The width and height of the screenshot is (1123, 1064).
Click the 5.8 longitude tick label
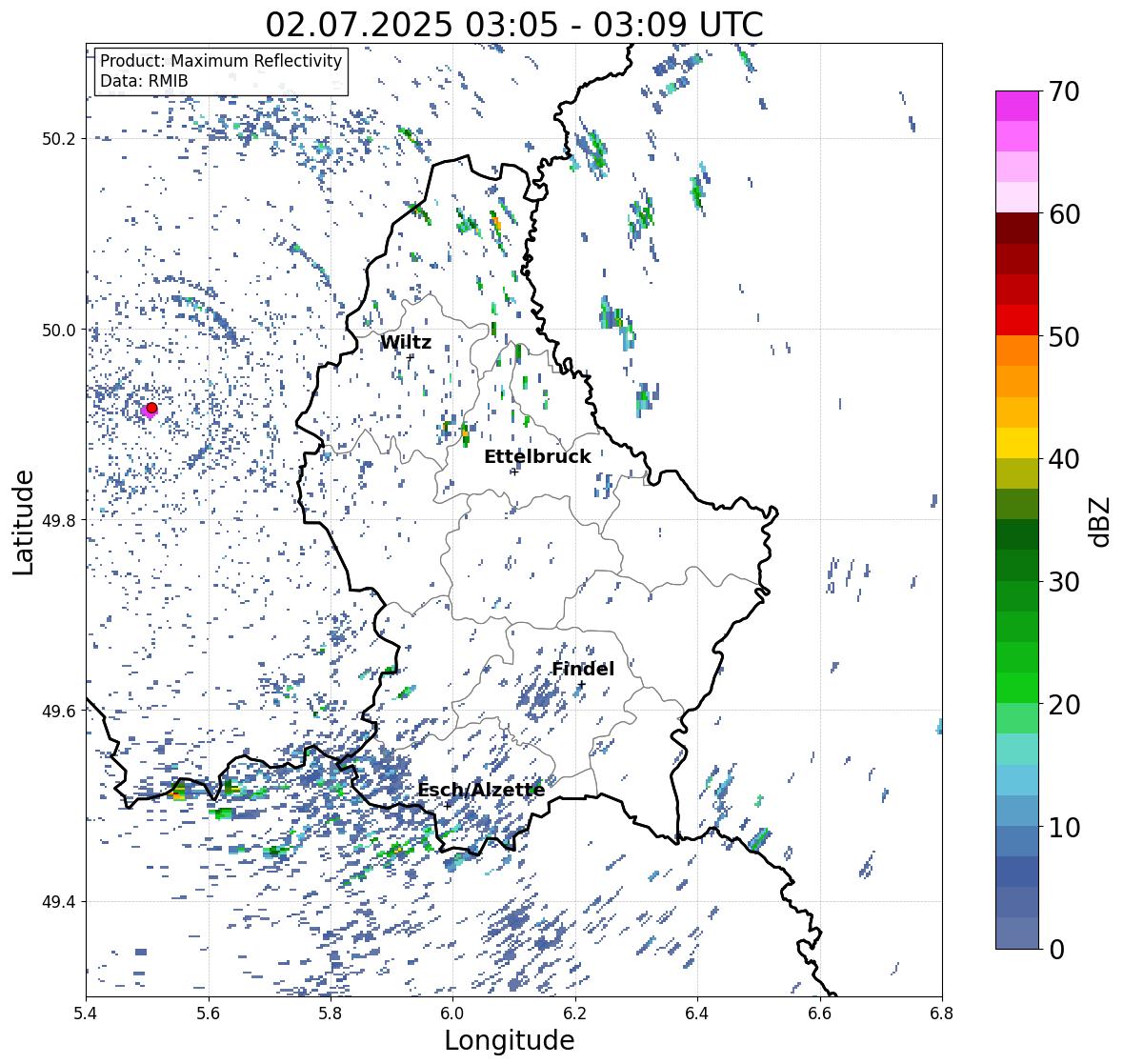(x=331, y=1014)
